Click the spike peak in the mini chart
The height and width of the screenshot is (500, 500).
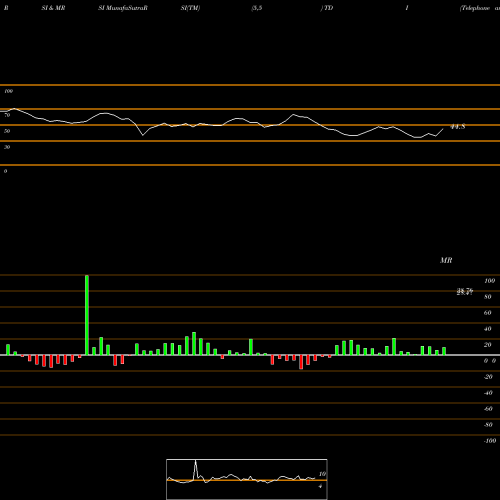(196, 461)
